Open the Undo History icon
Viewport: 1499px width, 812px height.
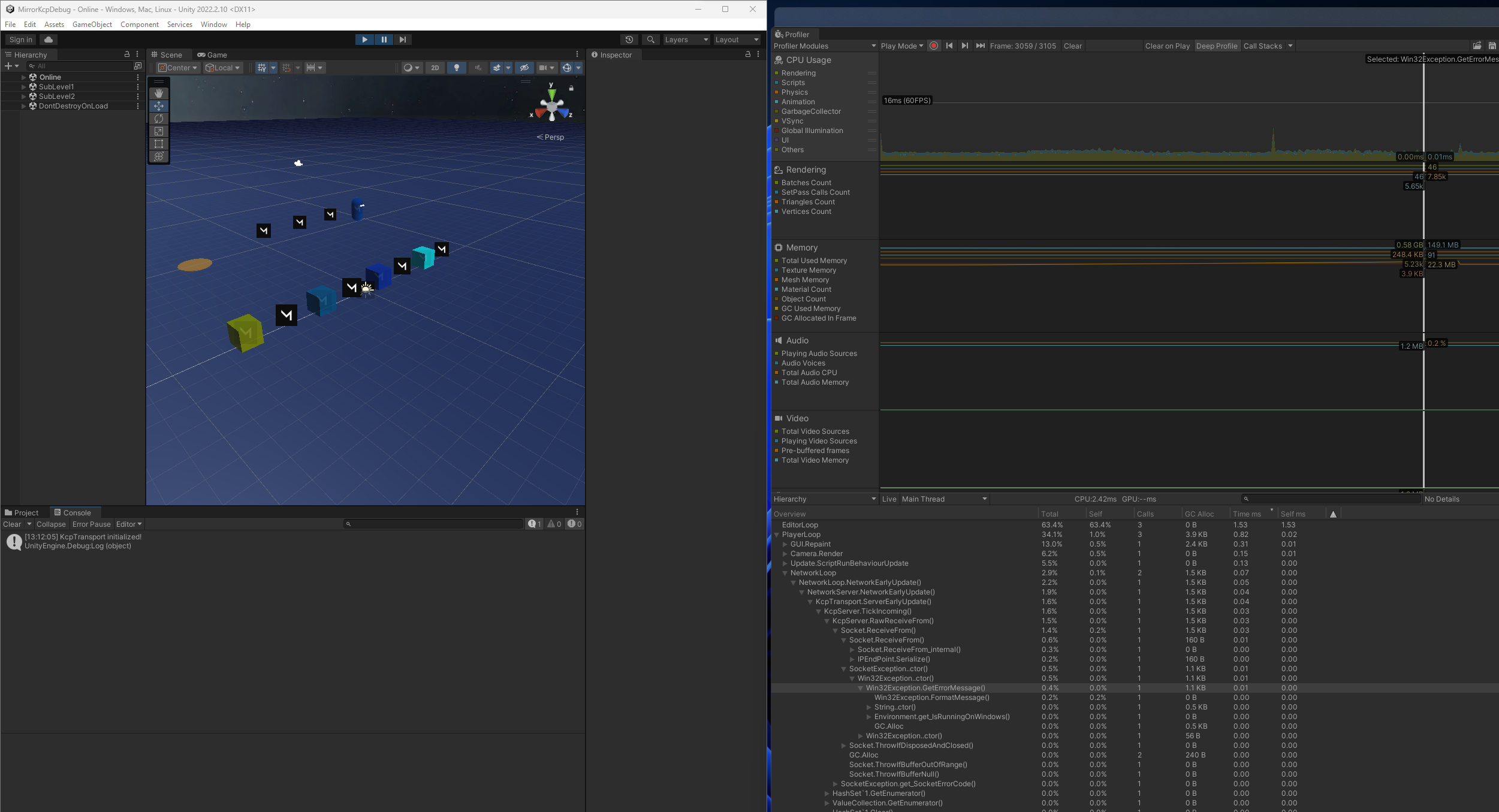[629, 40]
